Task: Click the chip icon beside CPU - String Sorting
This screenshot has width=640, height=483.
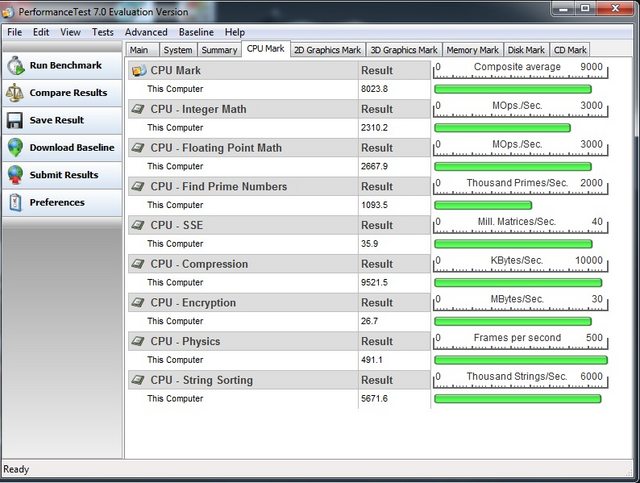Action: pyautogui.click(x=138, y=380)
